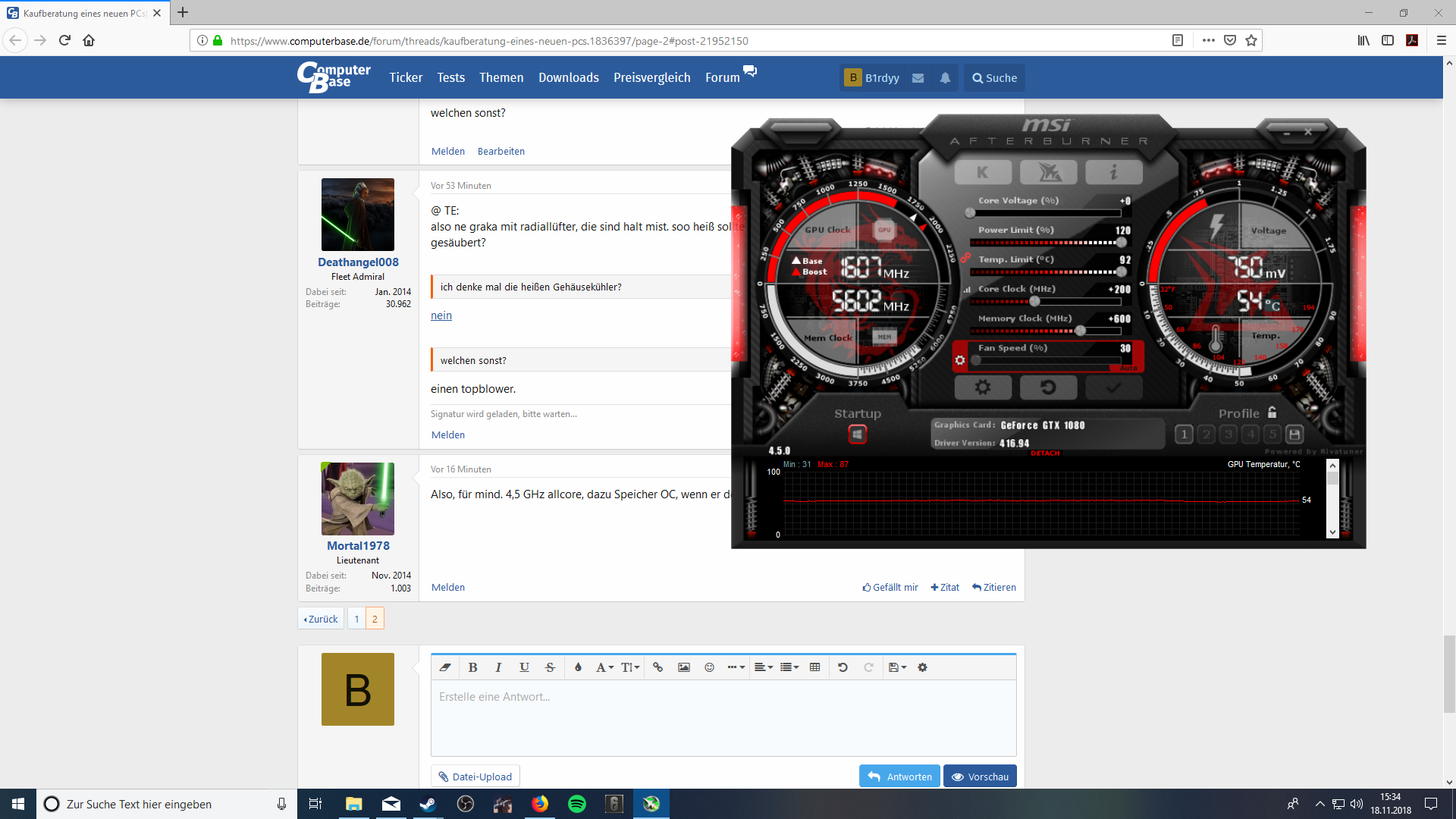Open text color droplet picker
The height and width of the screenshot is (819, 1456).
pos(578,667)
